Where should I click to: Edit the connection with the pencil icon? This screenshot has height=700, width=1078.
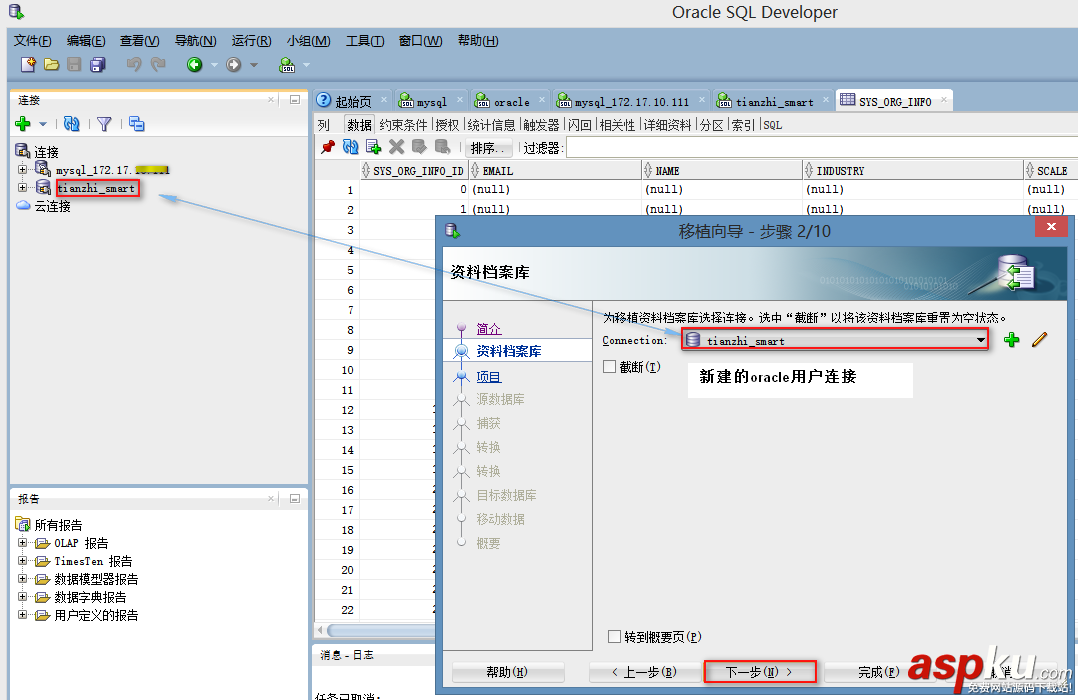[x=1040, y=339]
